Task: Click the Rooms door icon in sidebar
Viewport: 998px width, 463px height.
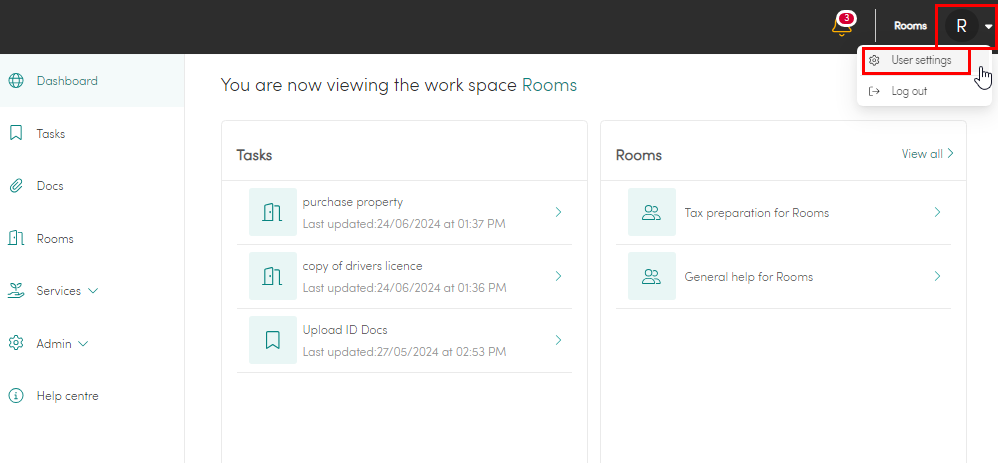Action: 16,238
